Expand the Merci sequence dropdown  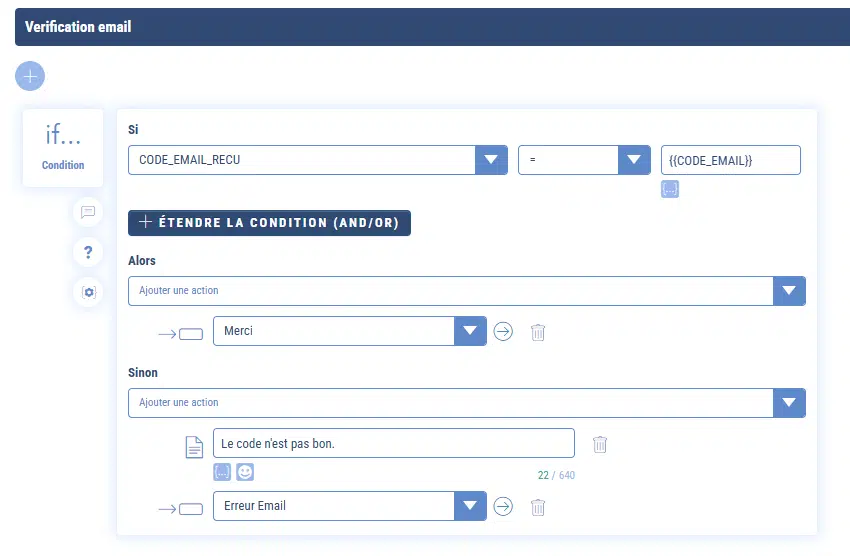[470, 331]
